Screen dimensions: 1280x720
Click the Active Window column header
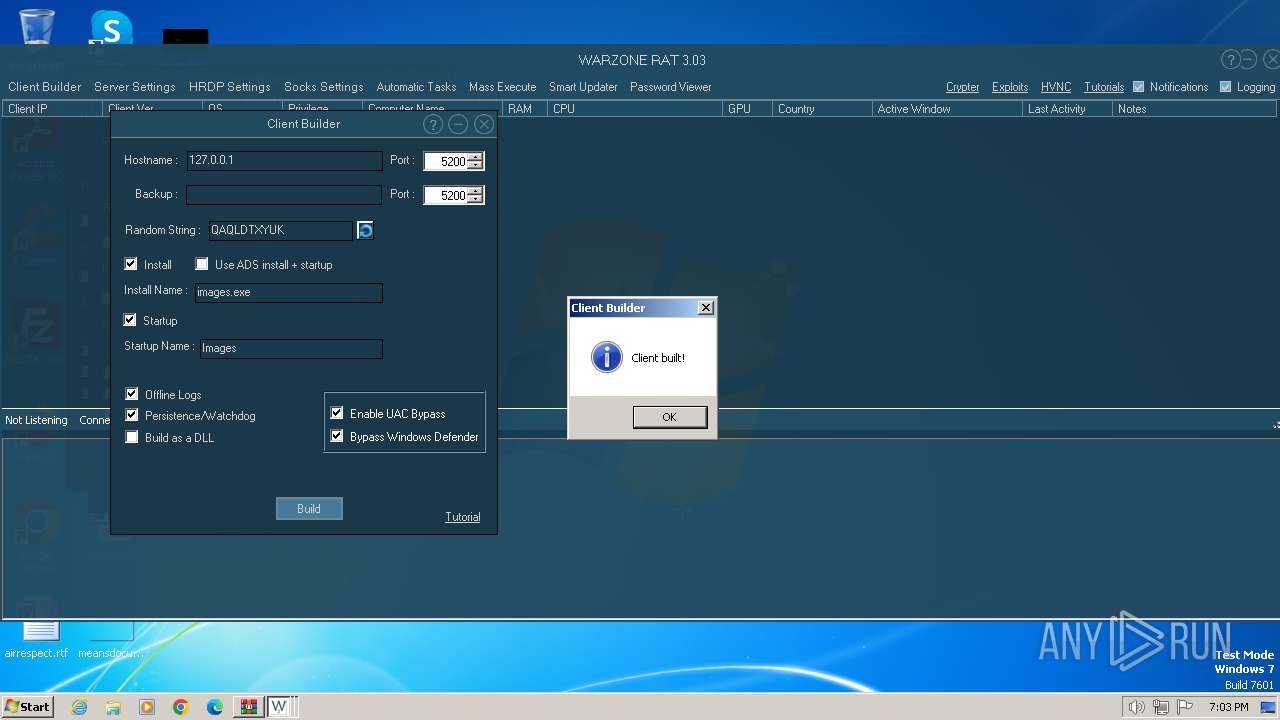(947, 109)
